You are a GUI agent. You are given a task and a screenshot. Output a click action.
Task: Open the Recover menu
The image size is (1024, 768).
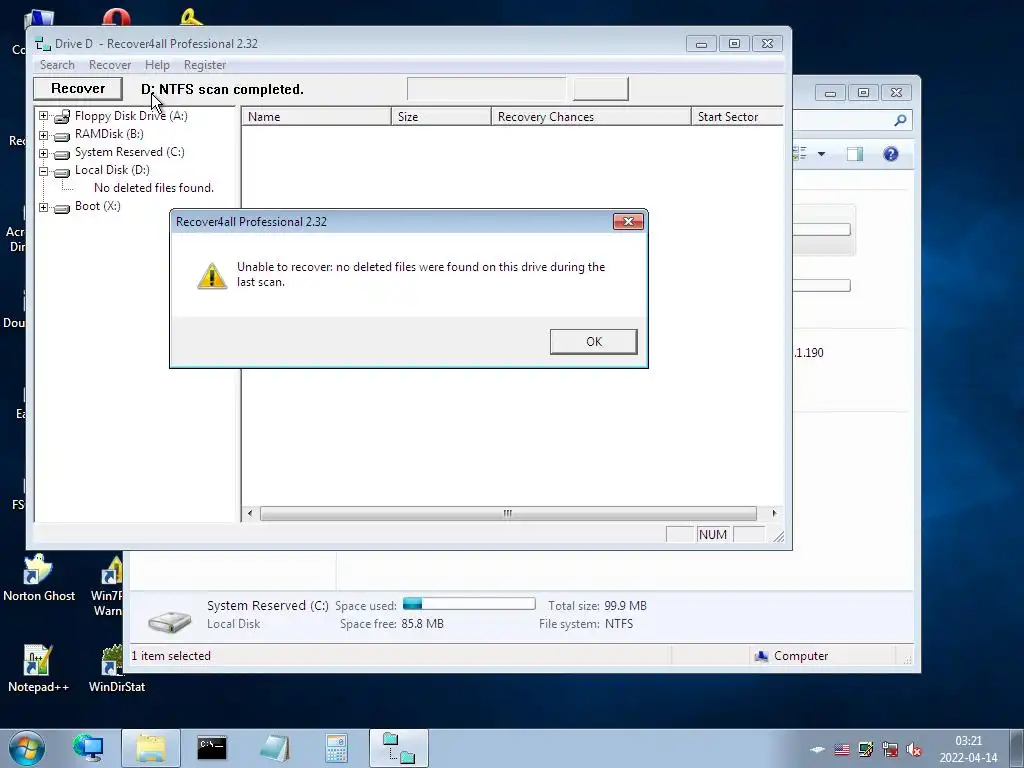(110, 65)
